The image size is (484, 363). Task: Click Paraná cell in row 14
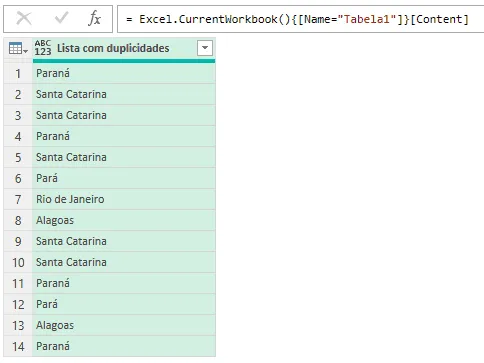(x=124, y=346)
